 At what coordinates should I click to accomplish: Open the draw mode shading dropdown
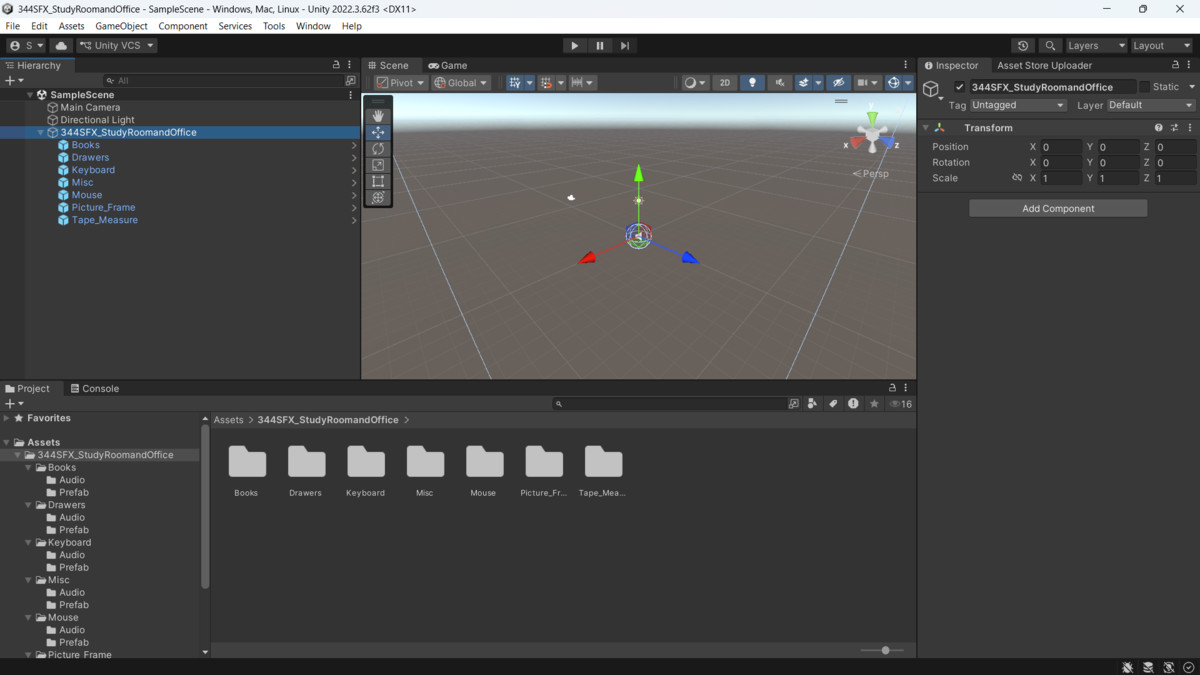[x=695, y=83]
